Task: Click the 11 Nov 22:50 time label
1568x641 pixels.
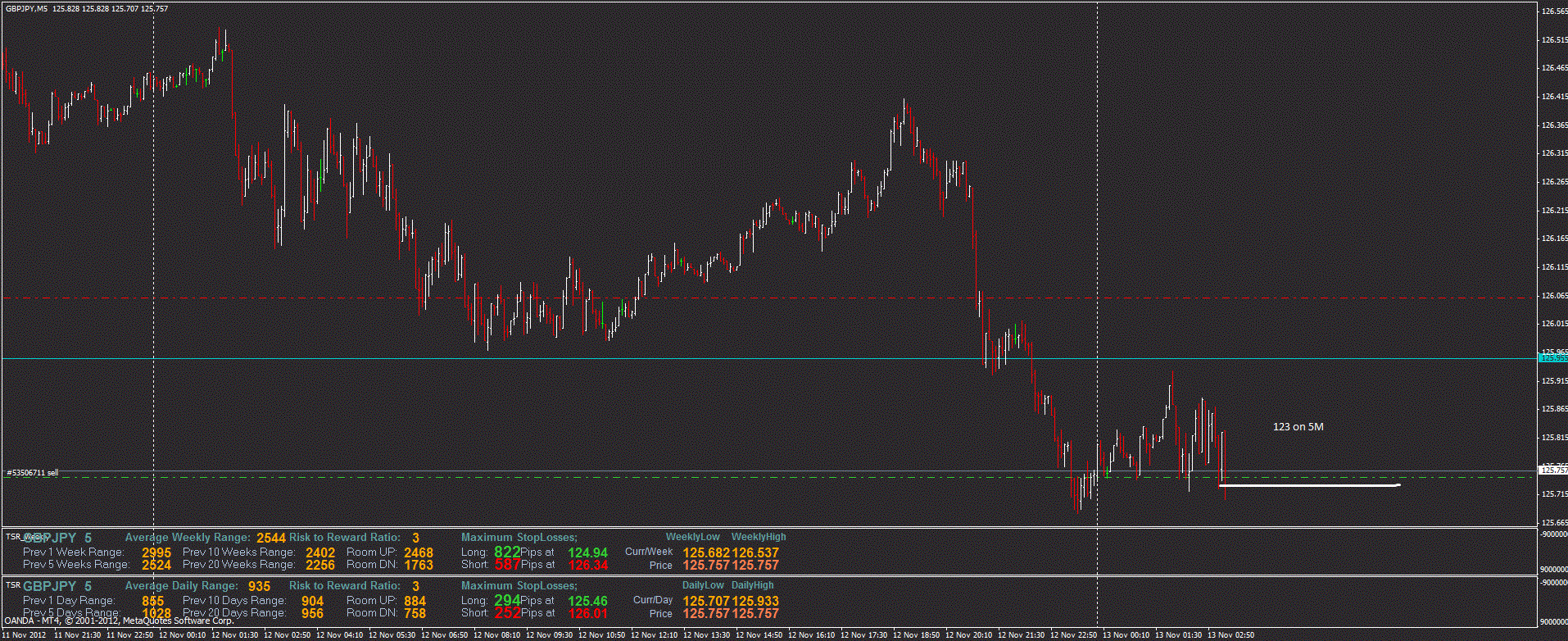Action: [130, 635]
